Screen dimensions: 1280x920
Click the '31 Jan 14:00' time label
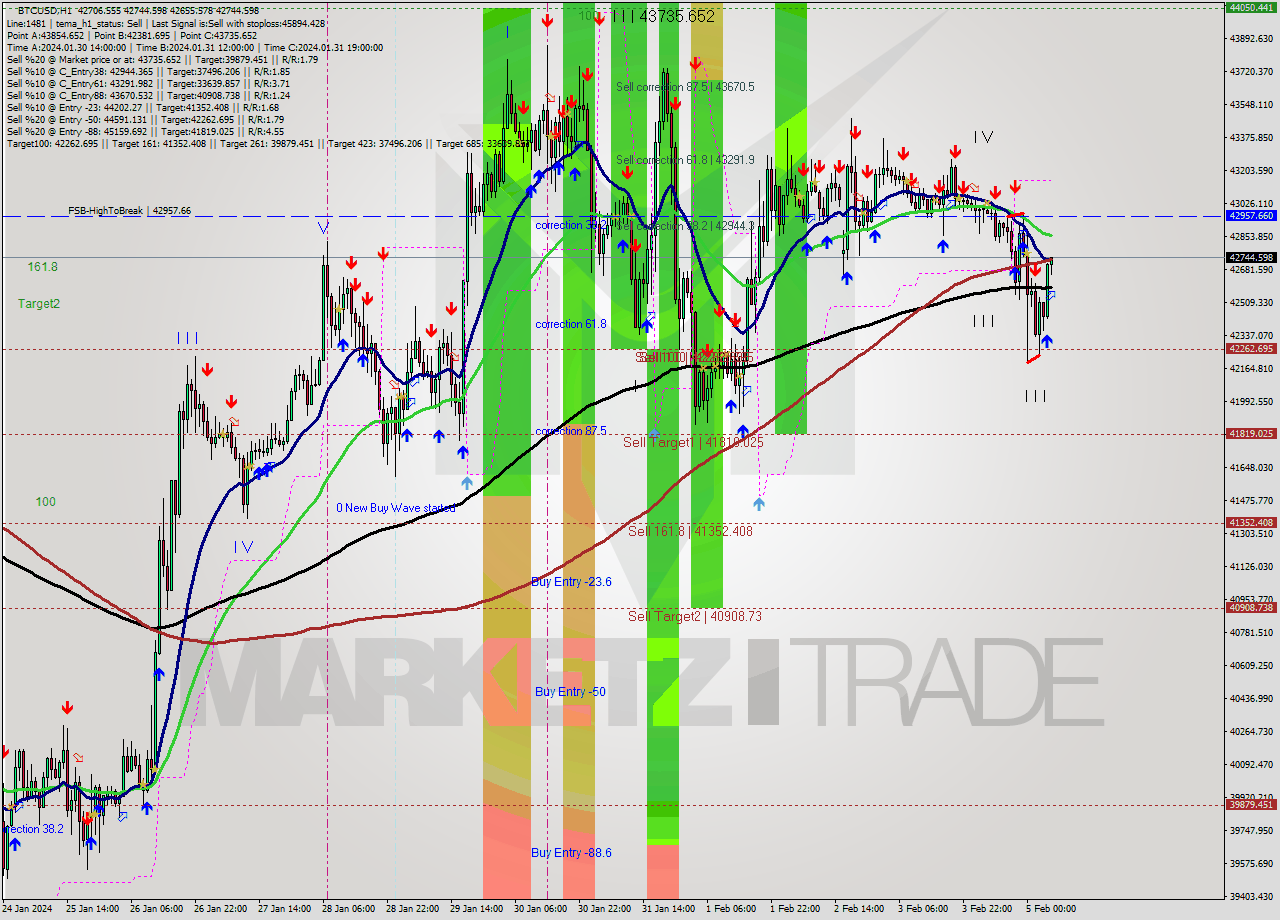(x=668, y=909)
